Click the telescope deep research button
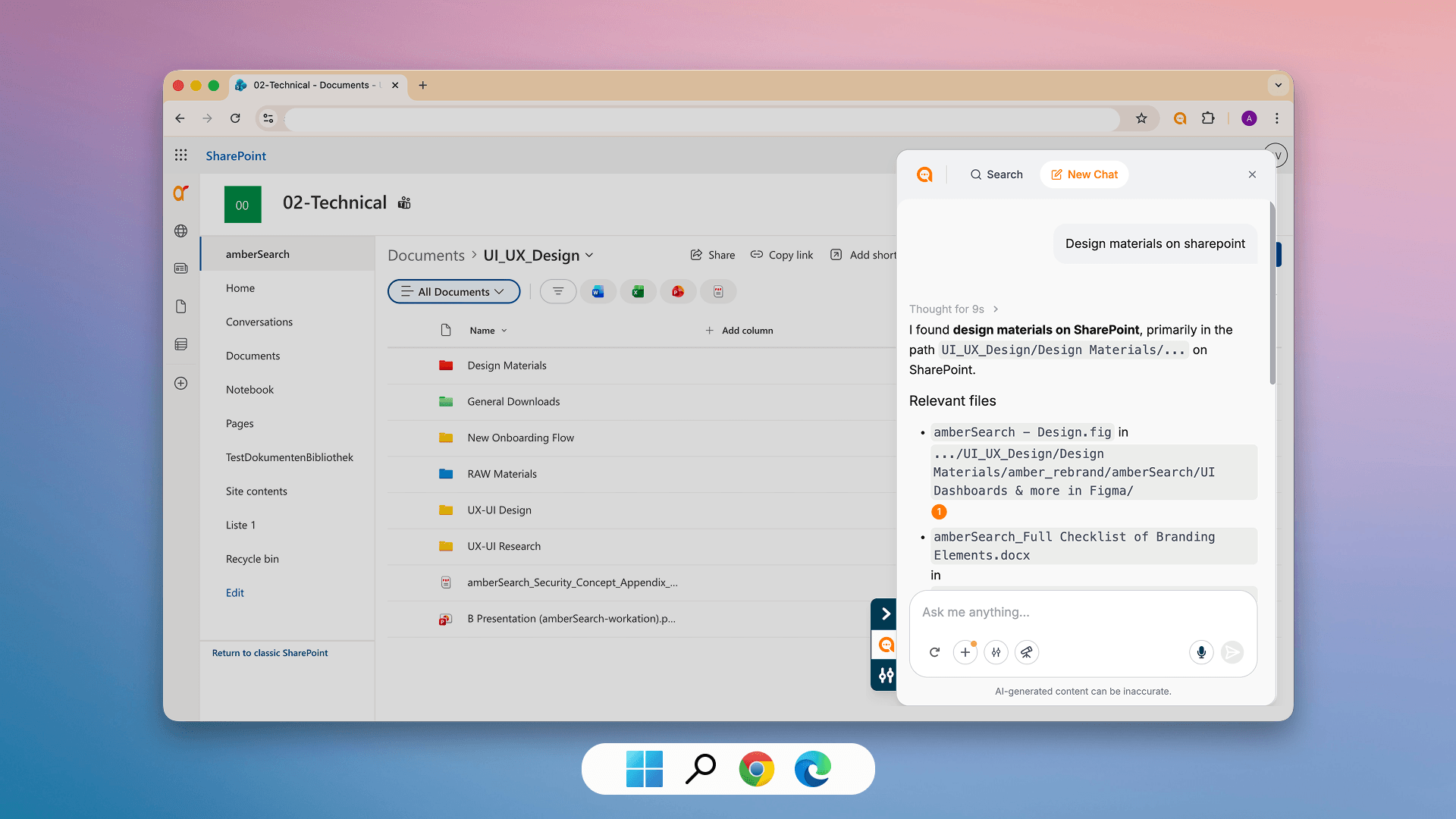This screenshot has width=1456, height=819. [1027, 652]
